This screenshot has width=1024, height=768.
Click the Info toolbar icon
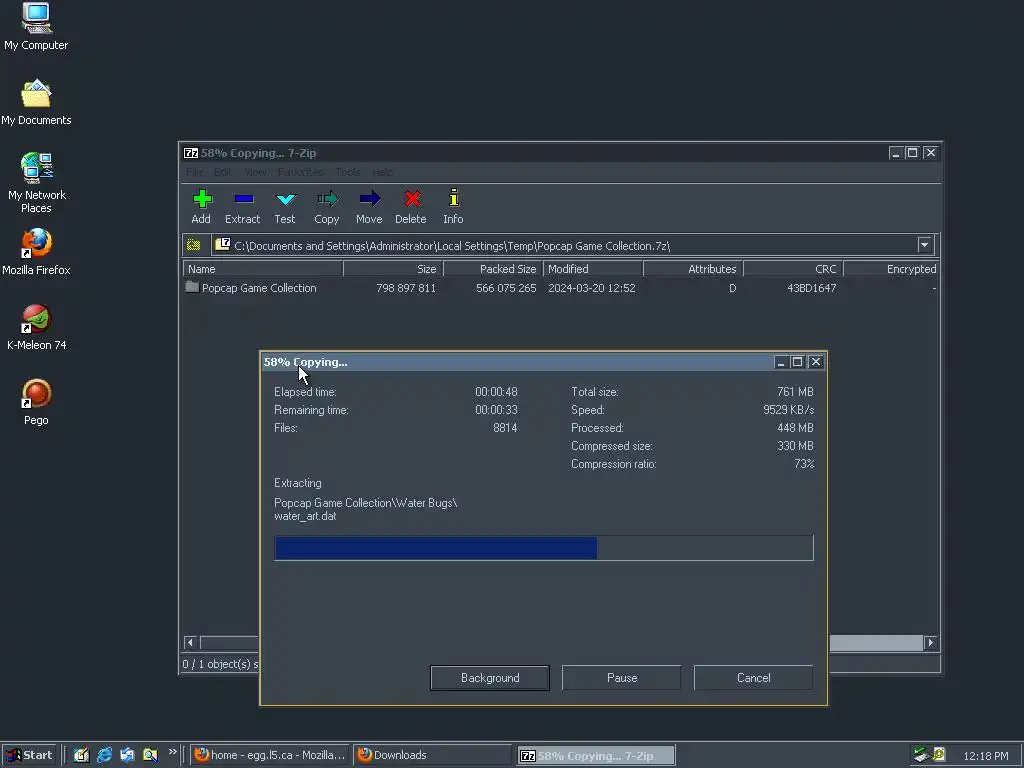[x=453, y=206]
